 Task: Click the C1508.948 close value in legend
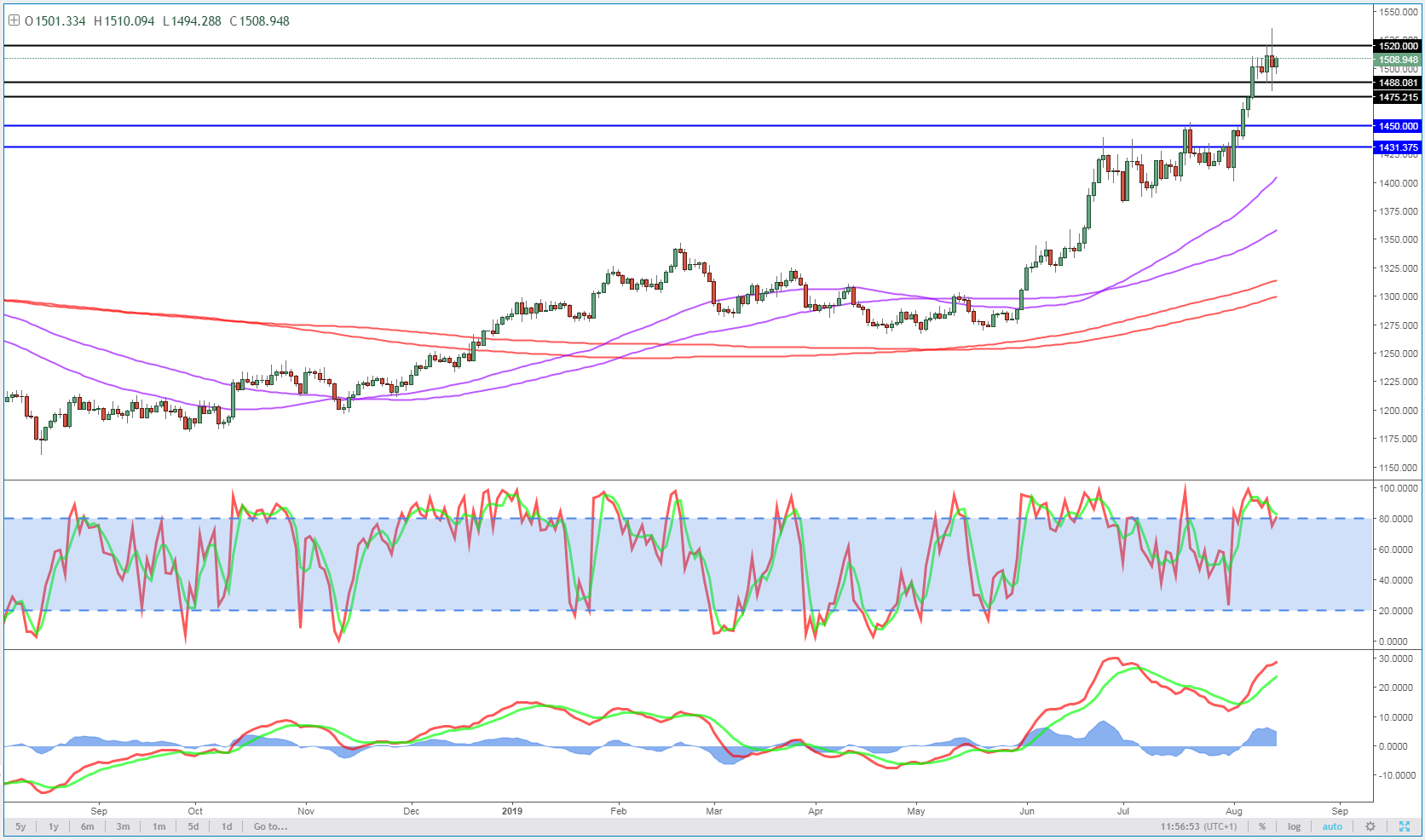[x=260, y=21]
